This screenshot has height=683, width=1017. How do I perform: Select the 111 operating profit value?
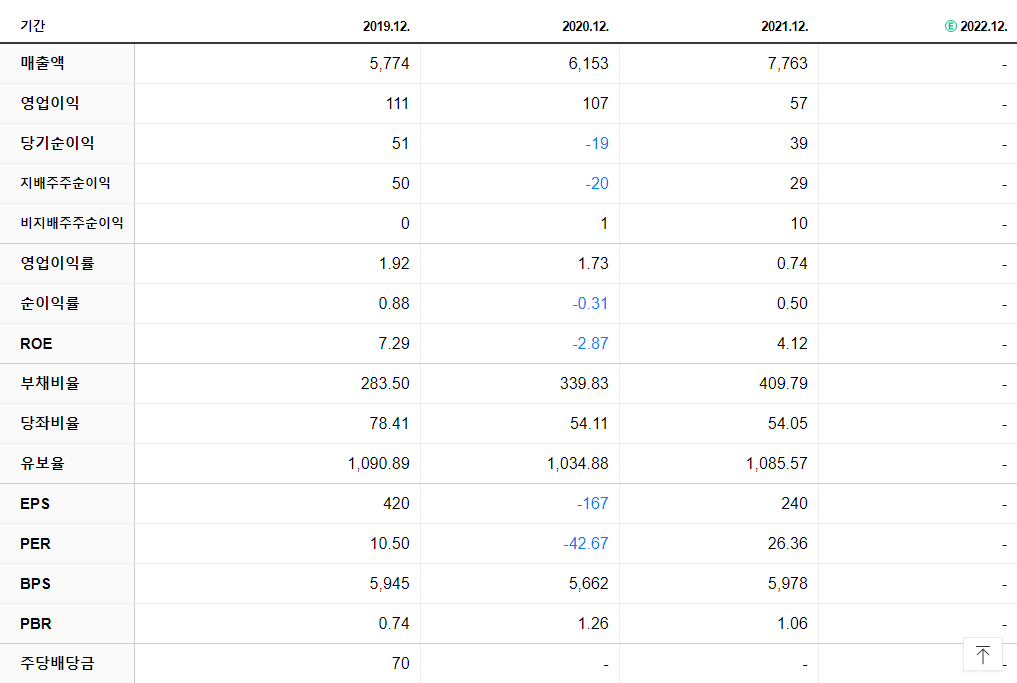(x=397, y=104)
